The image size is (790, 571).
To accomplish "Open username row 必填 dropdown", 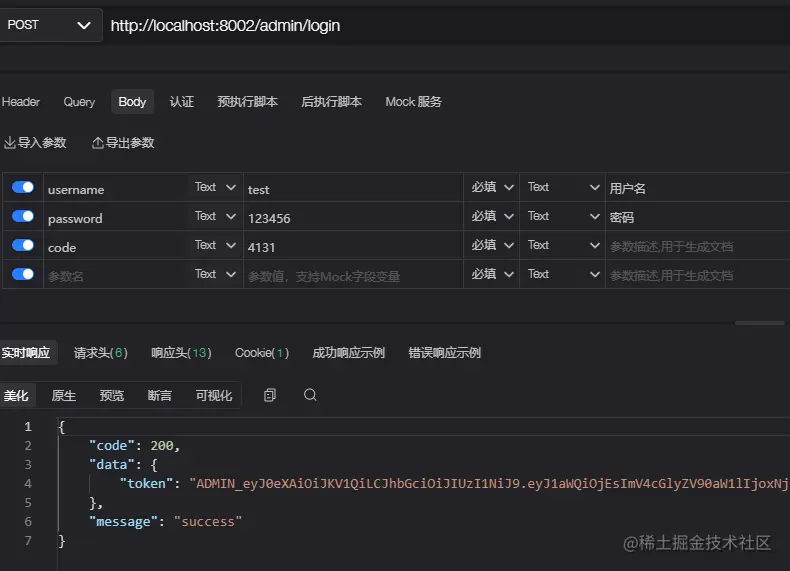I will point(492,187).
